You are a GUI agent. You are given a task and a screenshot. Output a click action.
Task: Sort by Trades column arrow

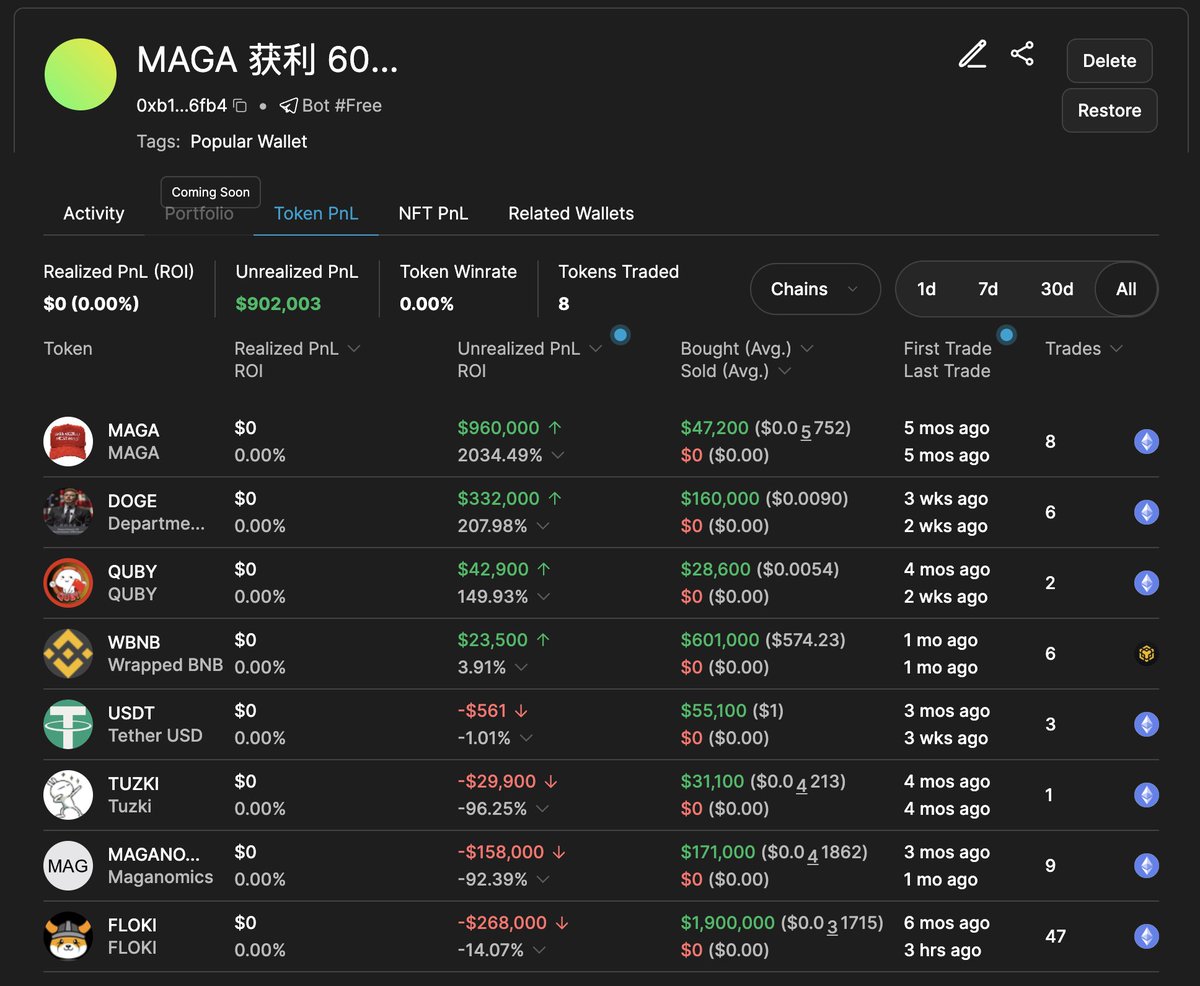click(1116, 349)
